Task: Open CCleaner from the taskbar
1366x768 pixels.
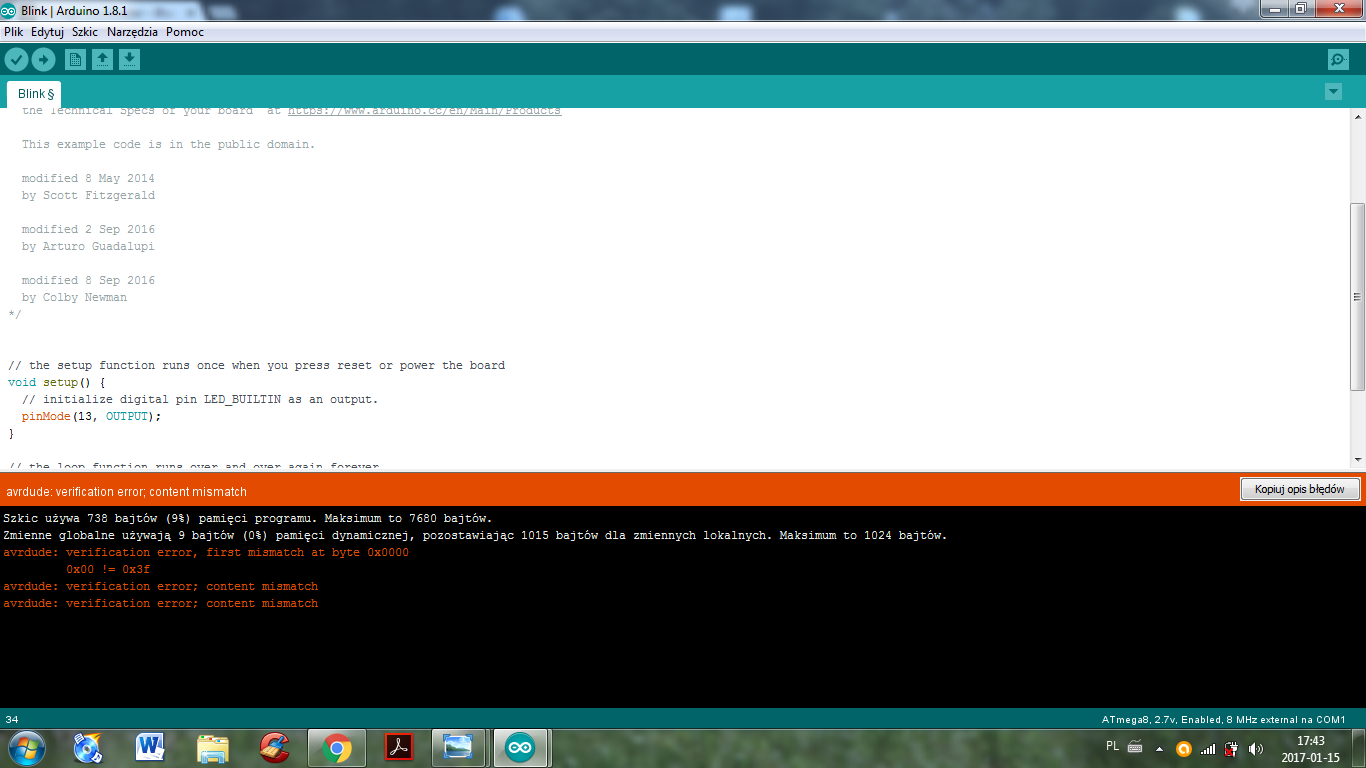Action: coord(274,747)
